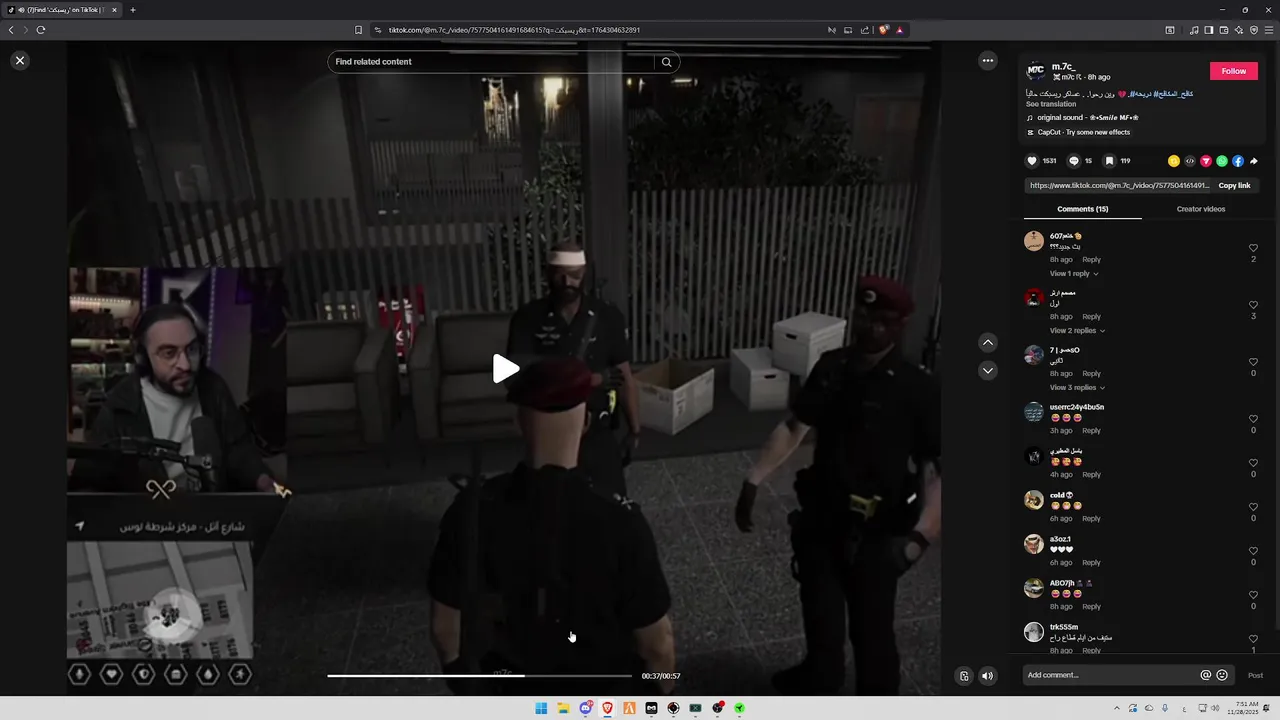Share video to Facebook
This screenshot has height=720, width=1280.
[1238, 161]
